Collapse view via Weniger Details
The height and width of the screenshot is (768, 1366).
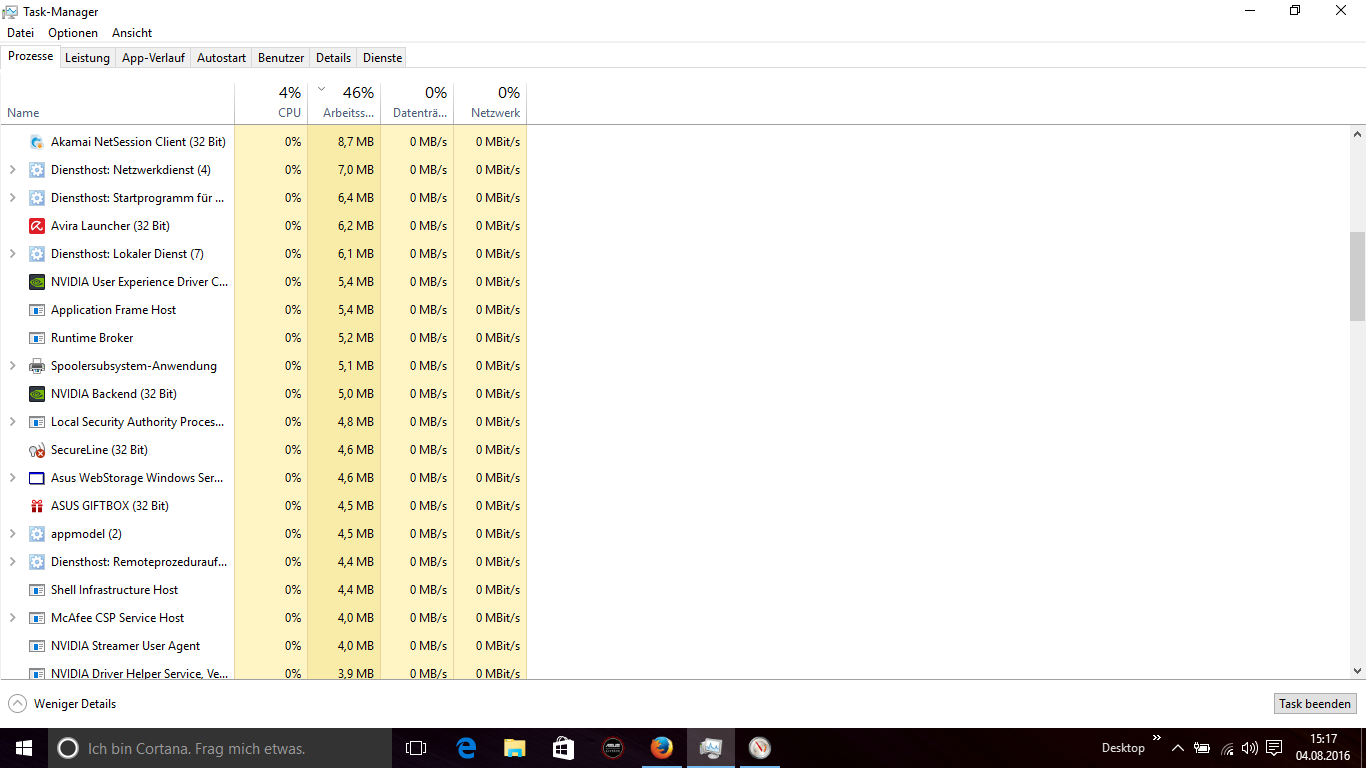[x=62, y=704]
